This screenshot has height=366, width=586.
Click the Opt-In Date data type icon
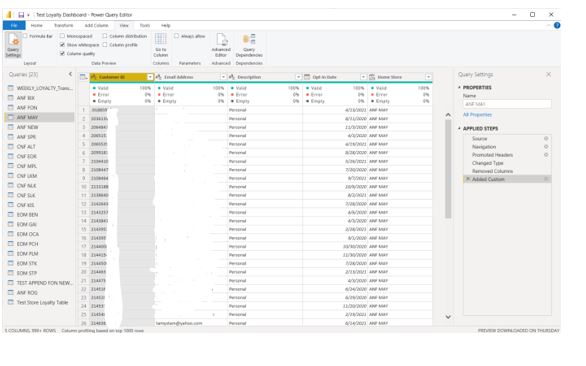coord(307,77)
